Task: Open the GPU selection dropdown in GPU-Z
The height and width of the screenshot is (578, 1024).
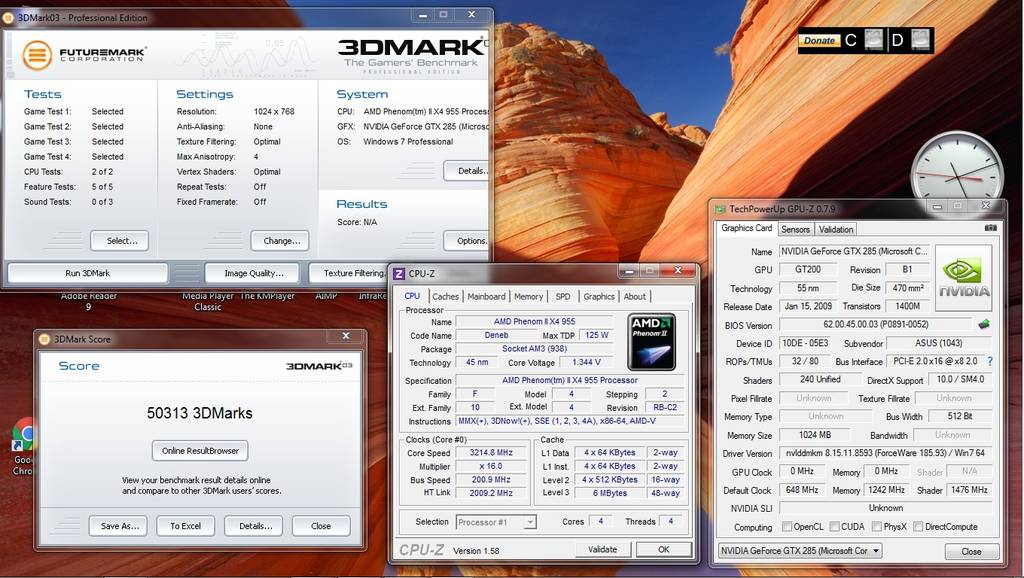Action: [800, 551]
